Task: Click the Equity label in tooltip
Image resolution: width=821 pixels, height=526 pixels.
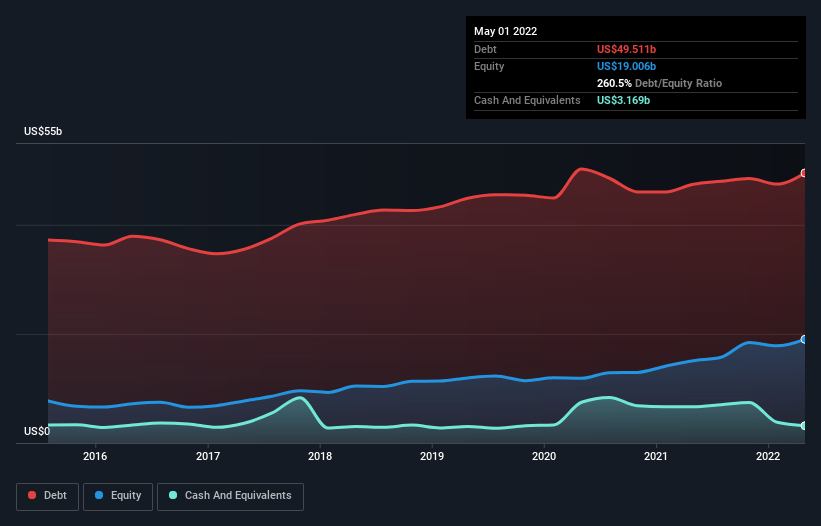Action: 489,66
